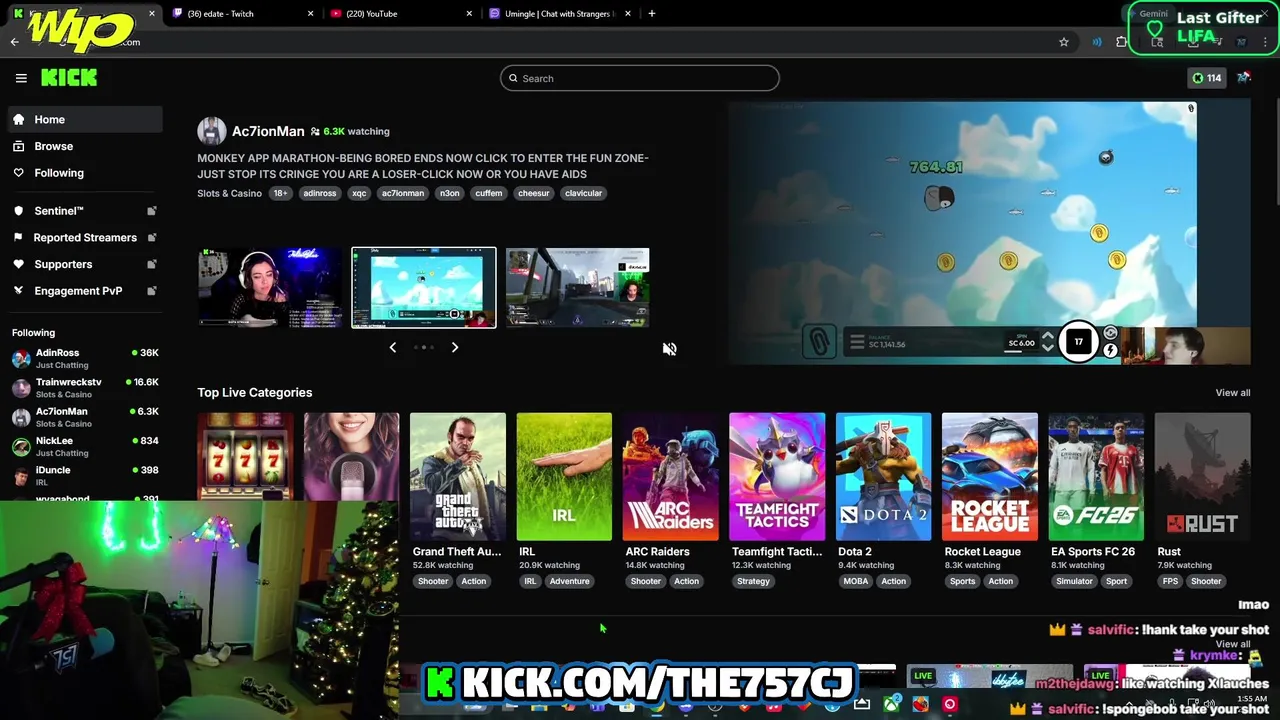Open the Grand Theft Auto category card

coord(457,477)
